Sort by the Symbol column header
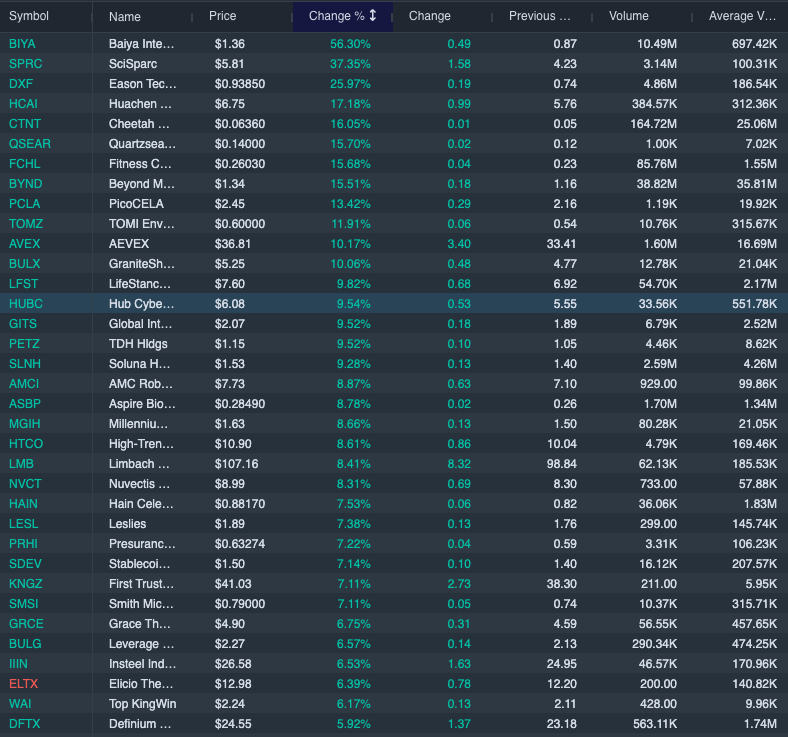The height and width of the screenshot is (737, 788). (29, 16)
